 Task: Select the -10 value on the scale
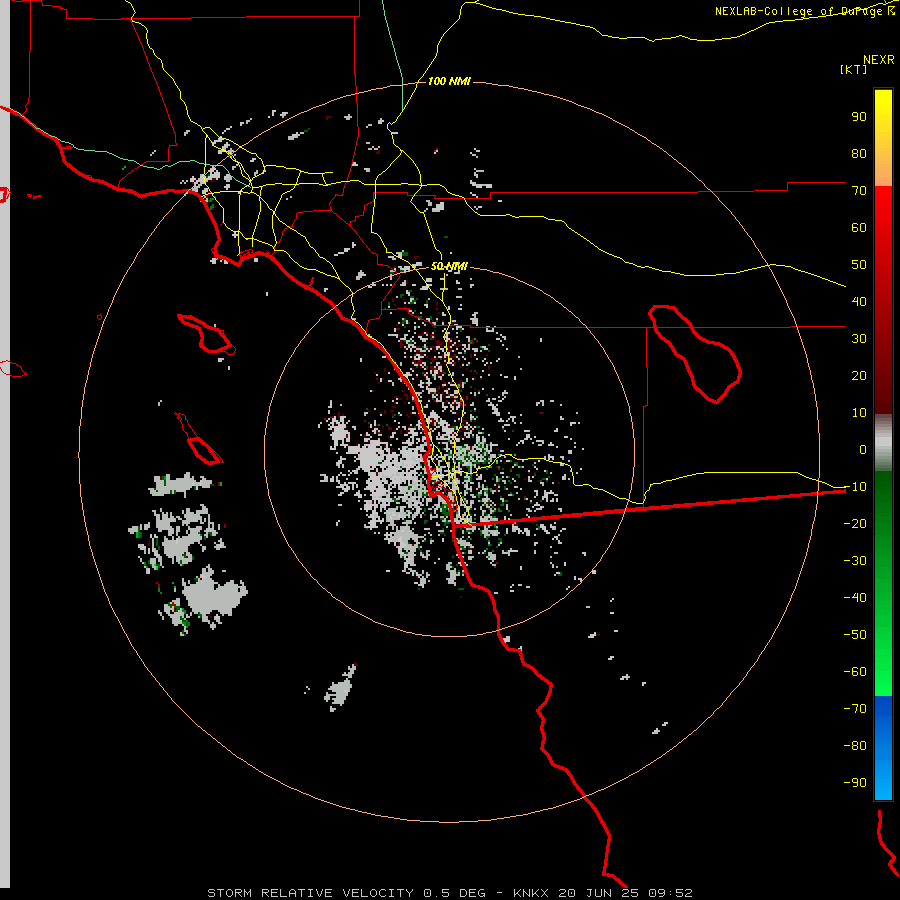pyautogui.click(x=855, y=487)
